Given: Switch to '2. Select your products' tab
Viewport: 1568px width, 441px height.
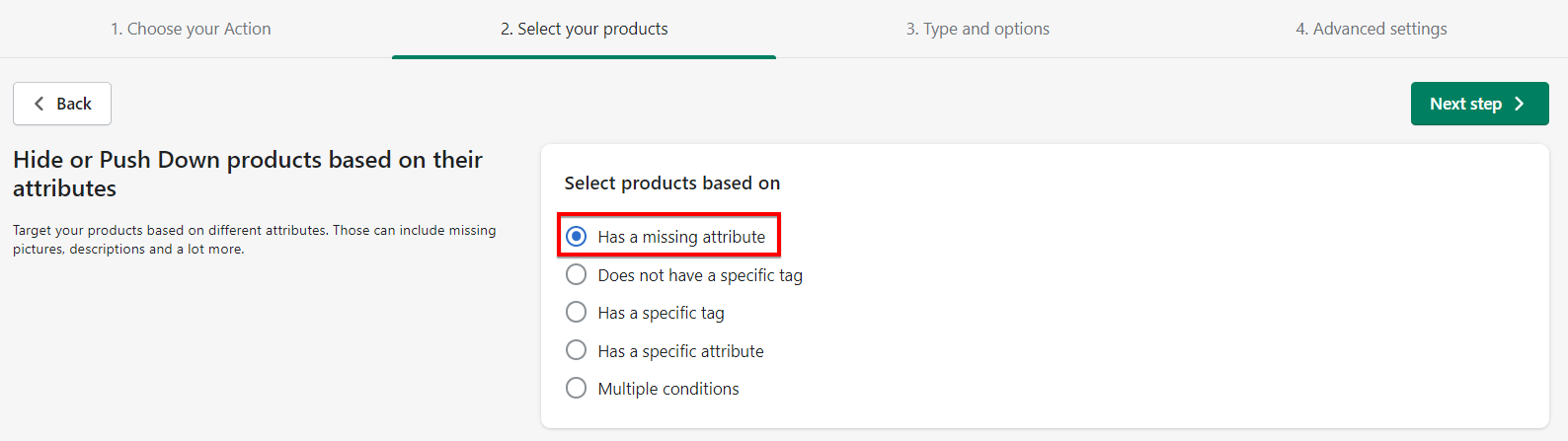Looking at the screenshot, I should 584,29.
